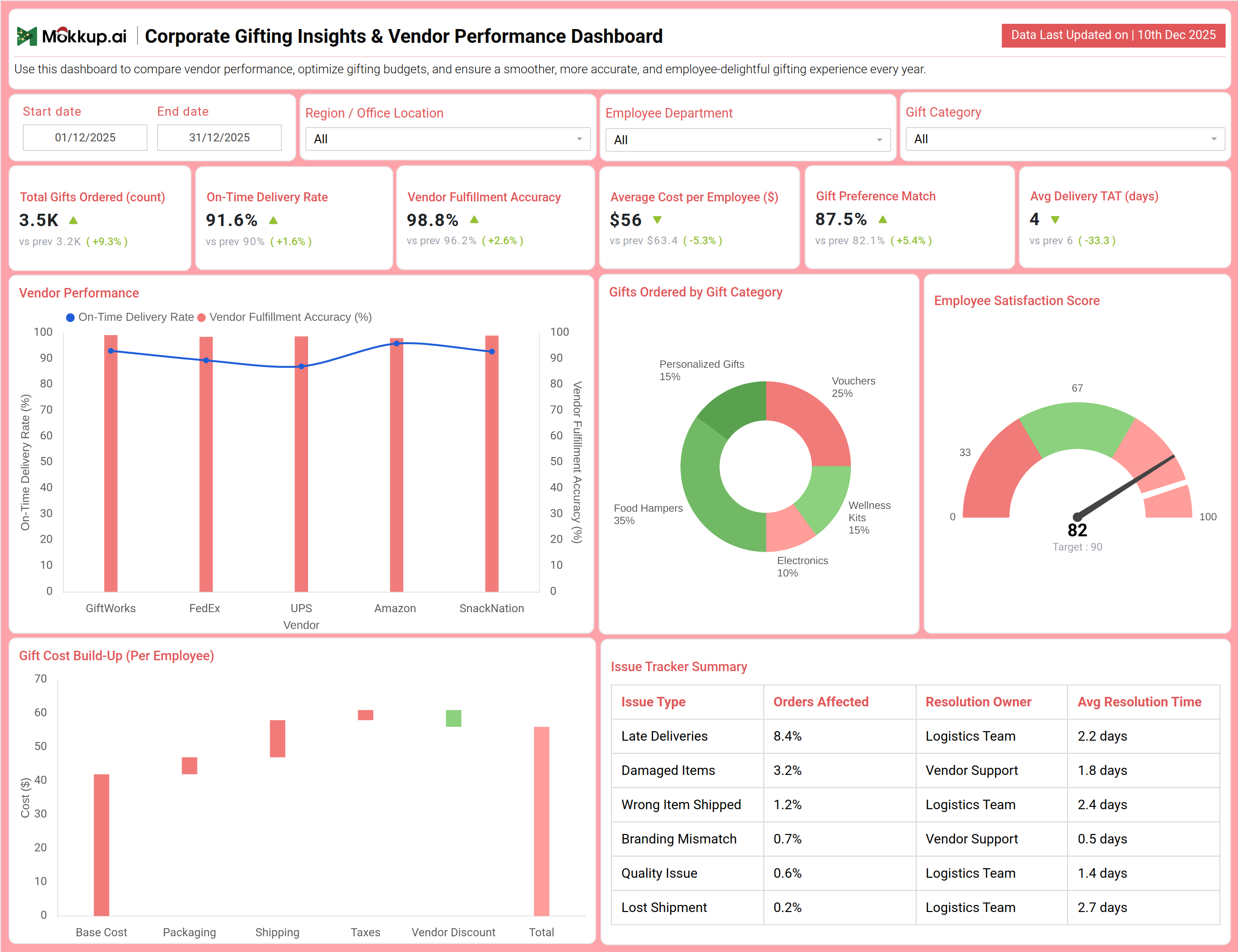This screenshot has height=952, width=1238.
Task: Click blue On-Time Delivery Rate legend dot
Action: pos(70,317)
